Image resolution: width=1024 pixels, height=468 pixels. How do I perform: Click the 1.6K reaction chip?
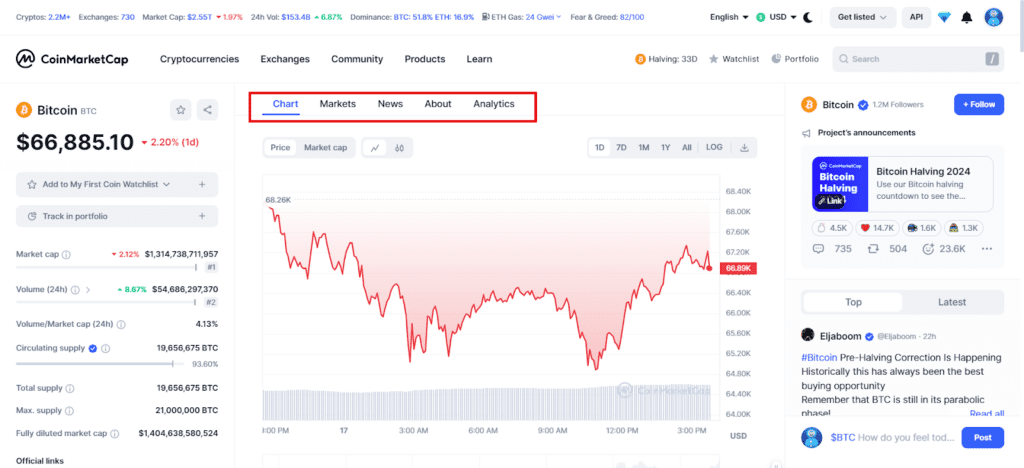pyautogui.click(x=921, y=228)
